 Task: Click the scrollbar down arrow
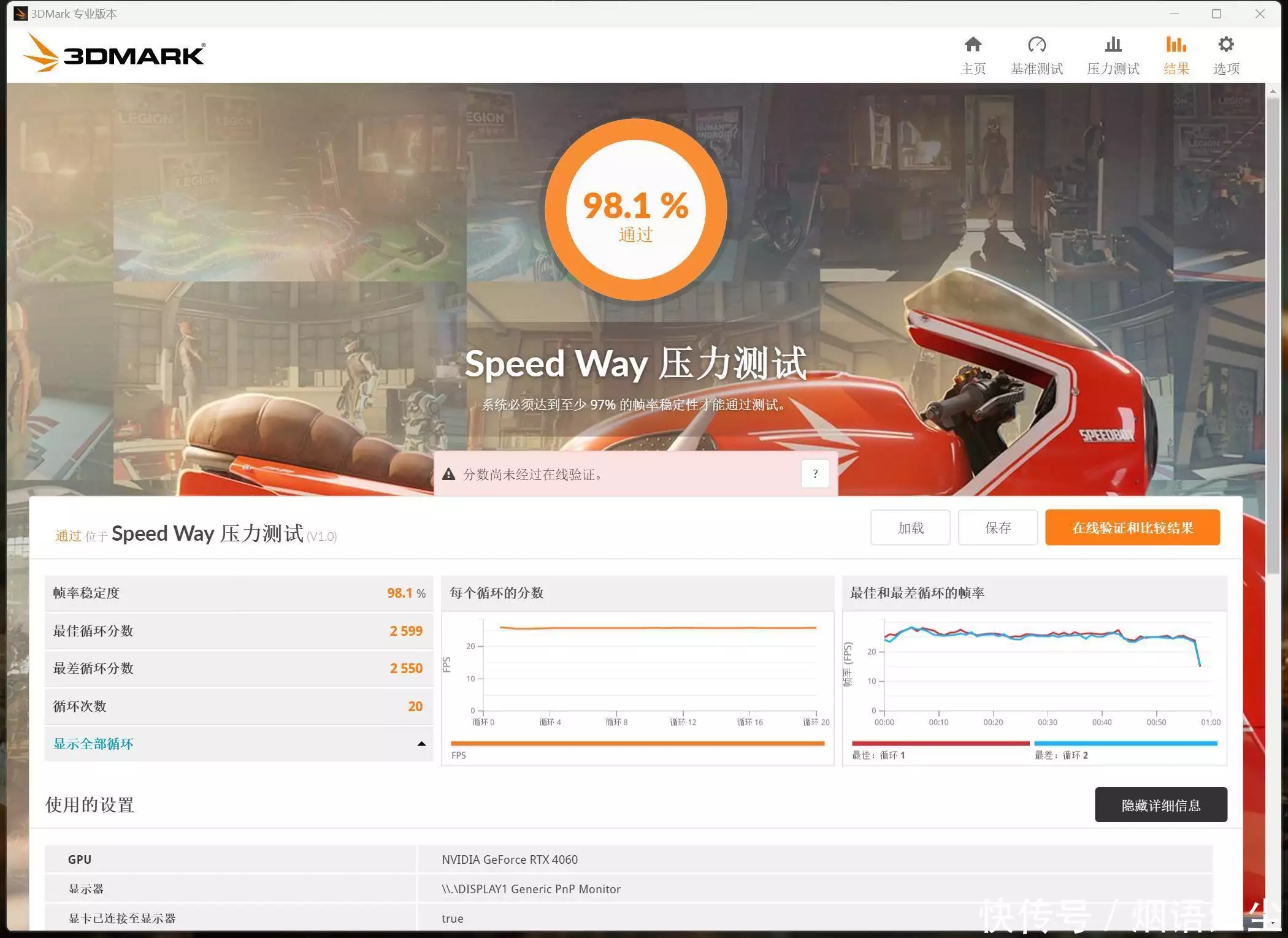[1272, 923]
